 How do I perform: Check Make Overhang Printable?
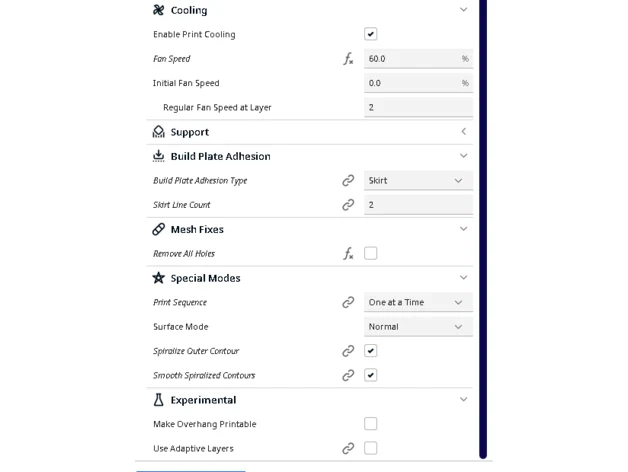370,424
